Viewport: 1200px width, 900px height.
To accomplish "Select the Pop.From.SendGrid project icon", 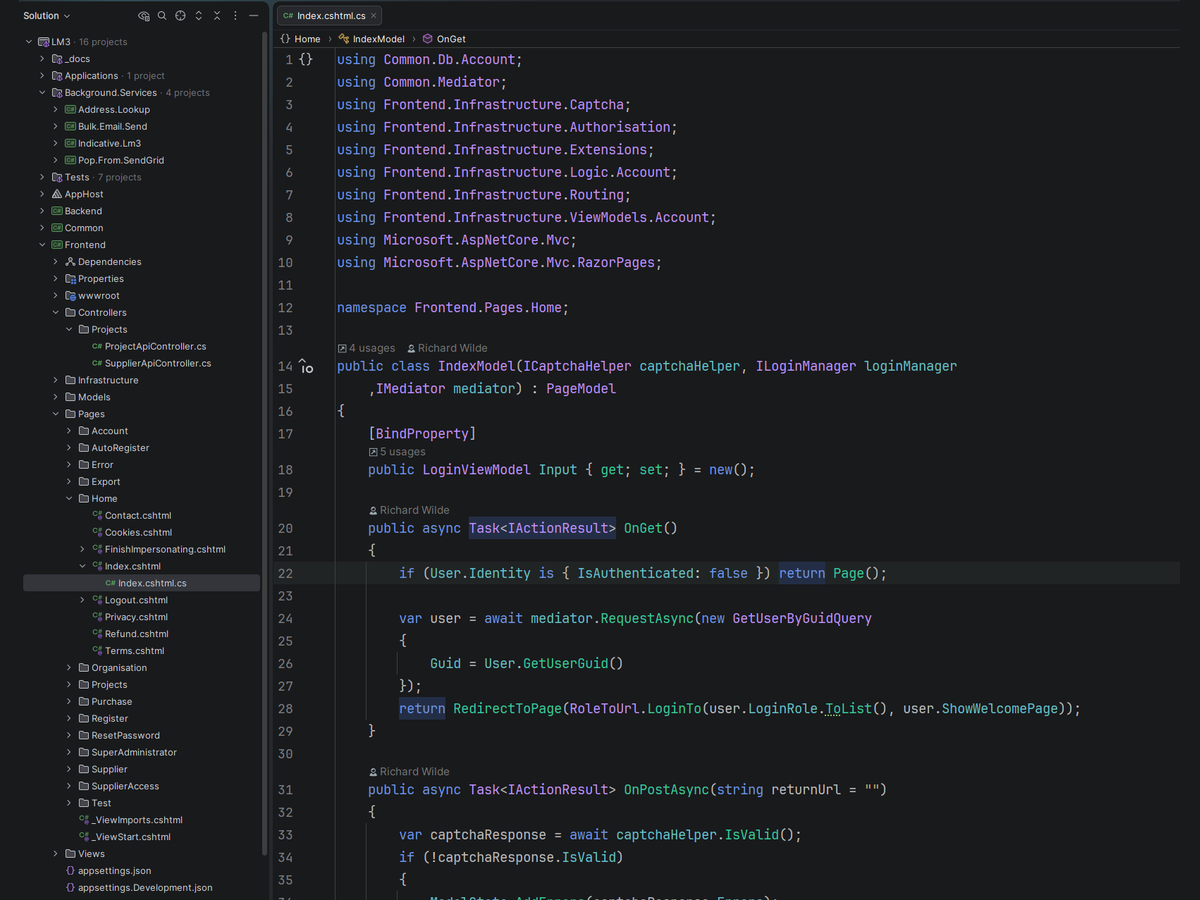I will [x=70, y=161].
